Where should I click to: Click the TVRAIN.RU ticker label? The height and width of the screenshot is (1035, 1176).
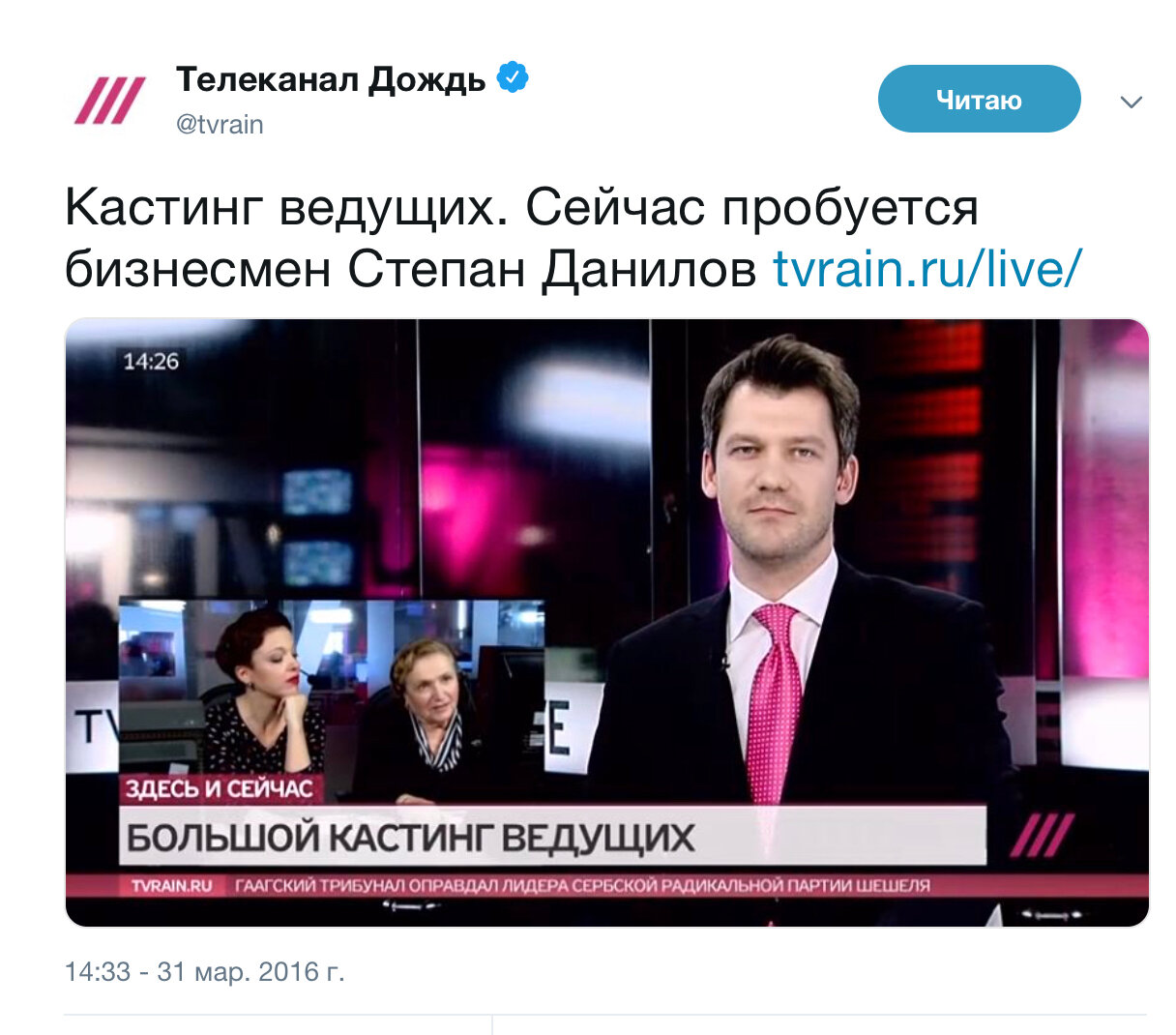[172, 885]
